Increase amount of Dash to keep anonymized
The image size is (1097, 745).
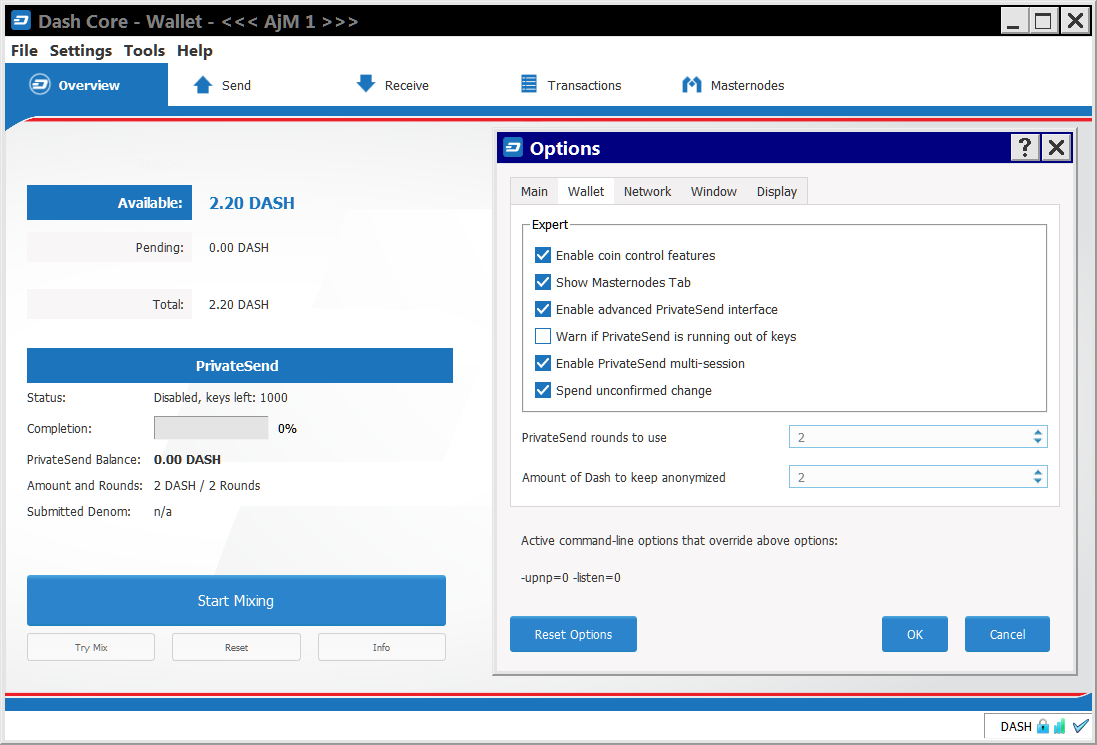point(1038,472)
